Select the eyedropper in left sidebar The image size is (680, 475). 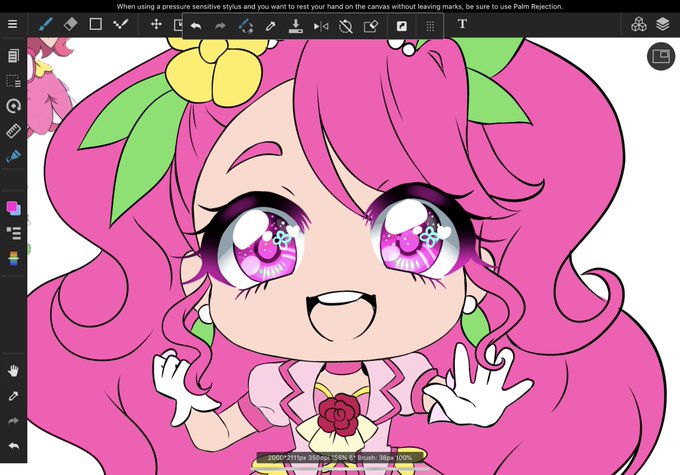click(x=13, y=396)
